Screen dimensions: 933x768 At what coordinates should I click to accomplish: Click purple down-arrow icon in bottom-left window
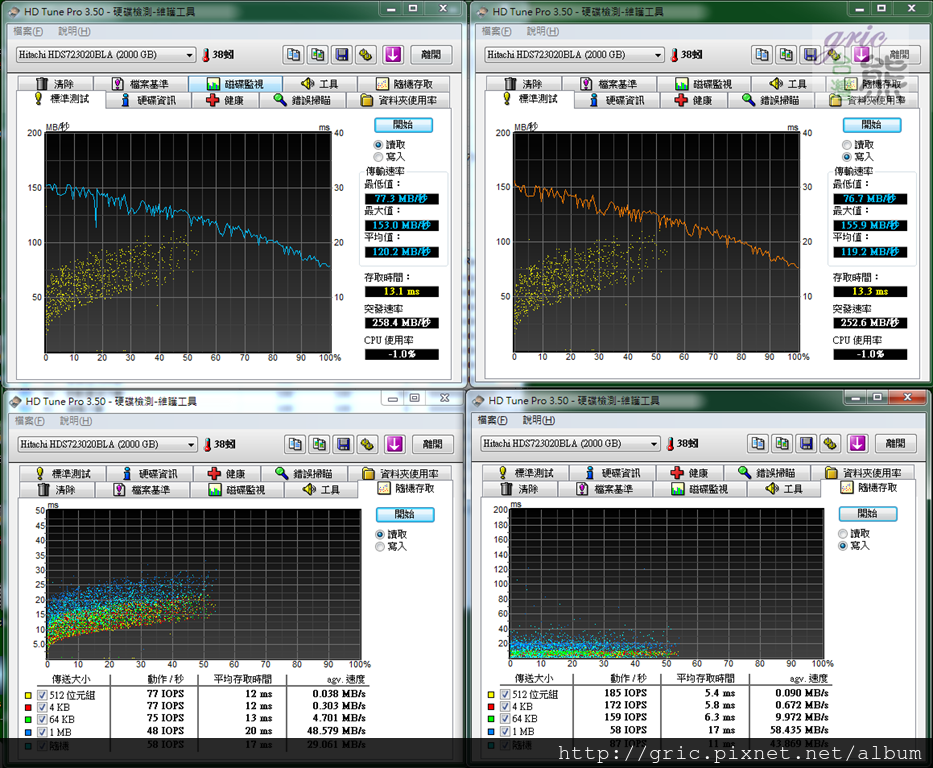pos(394,444)
